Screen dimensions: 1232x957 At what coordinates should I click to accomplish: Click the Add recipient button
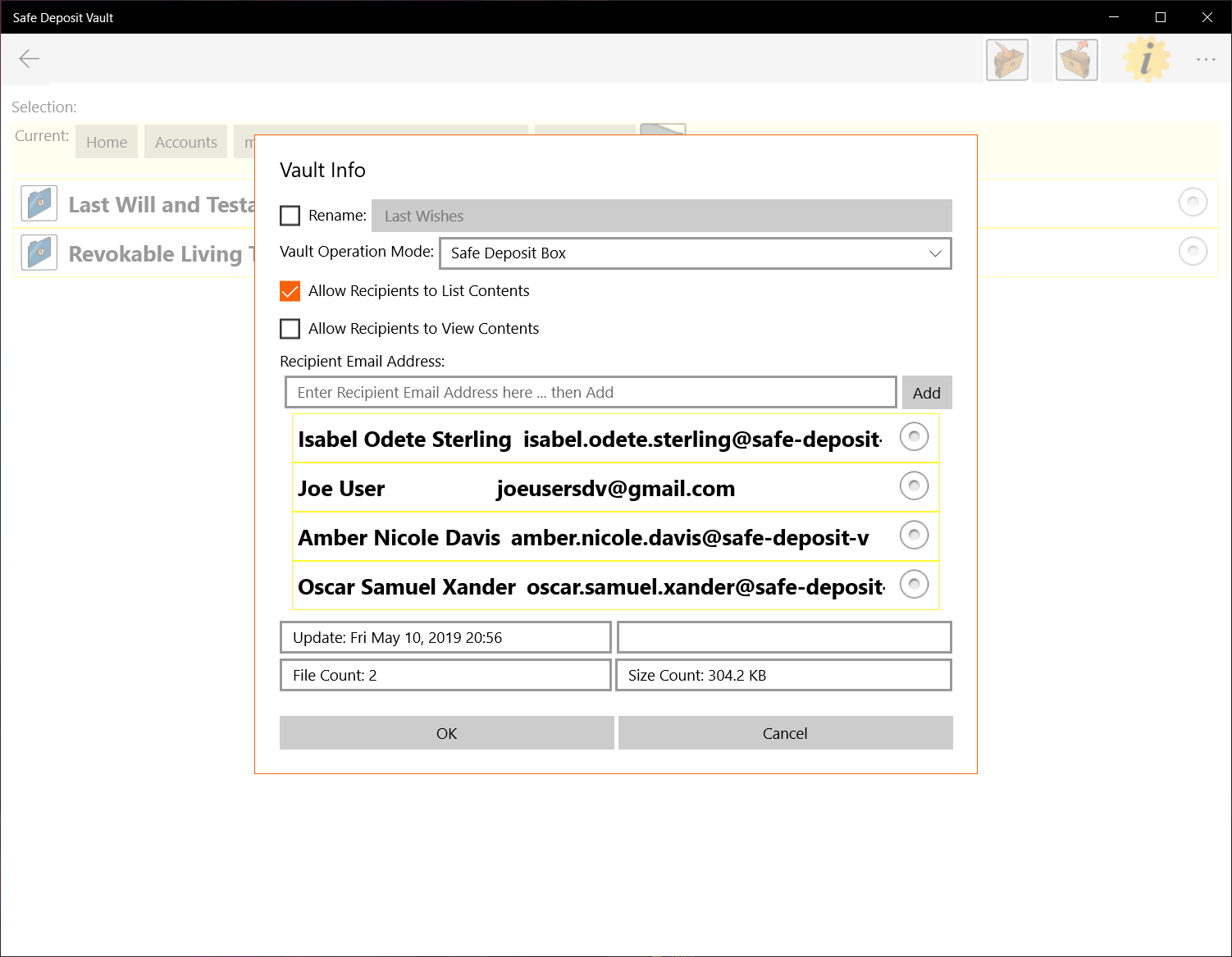click(x=927, y=393)
